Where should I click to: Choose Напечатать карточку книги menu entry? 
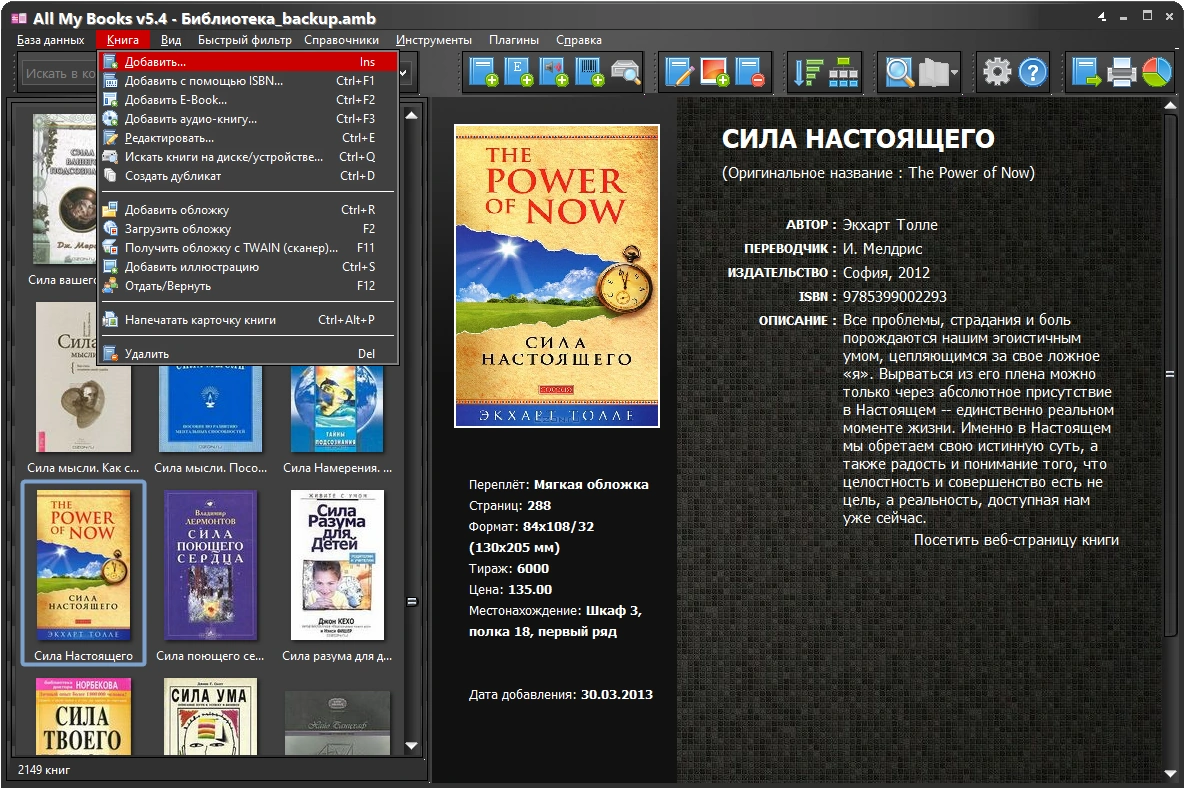[248, 320]
